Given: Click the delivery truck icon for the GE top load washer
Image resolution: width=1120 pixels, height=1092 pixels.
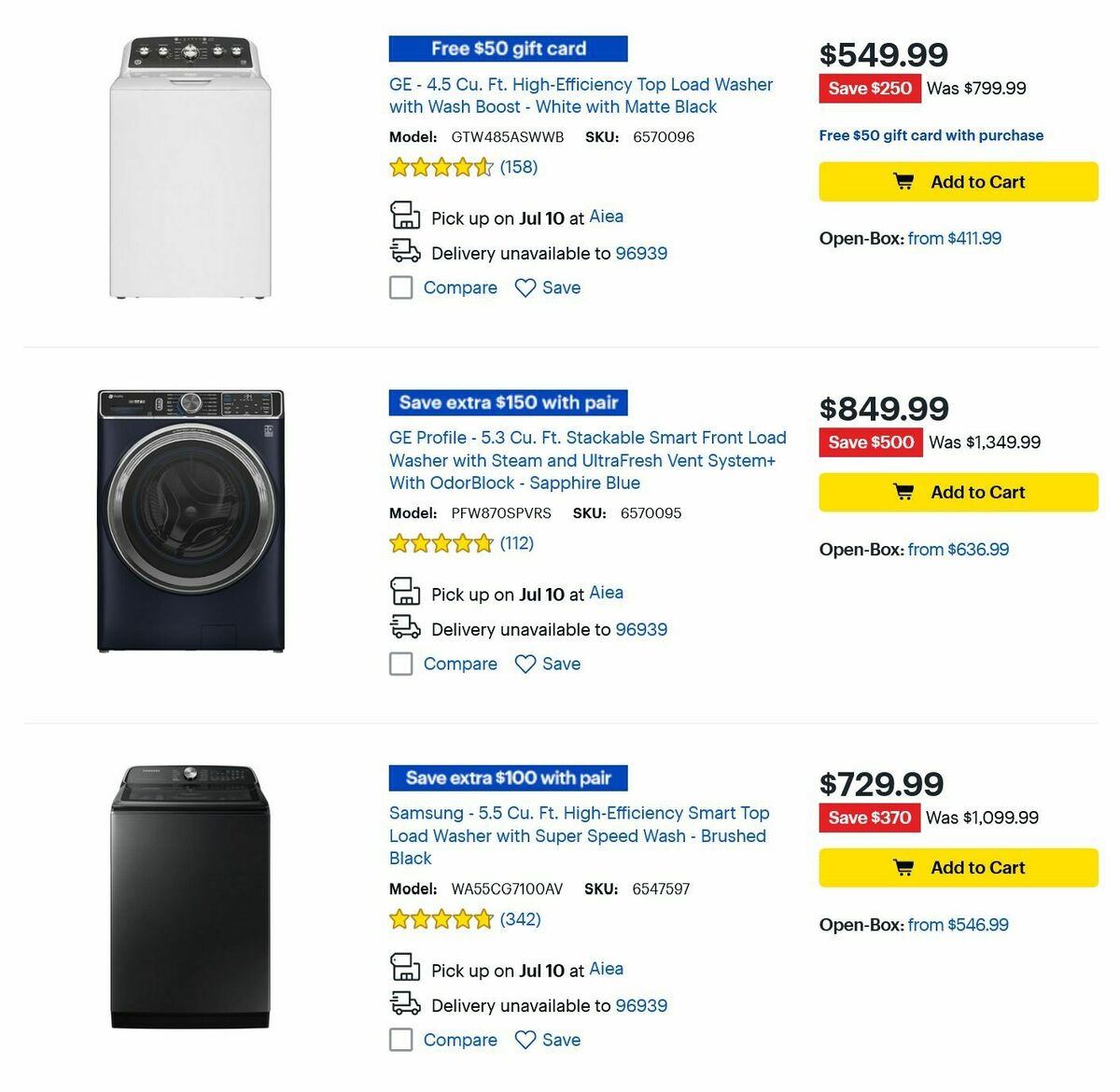Looking at the screenshot, I should pos(405,251).
